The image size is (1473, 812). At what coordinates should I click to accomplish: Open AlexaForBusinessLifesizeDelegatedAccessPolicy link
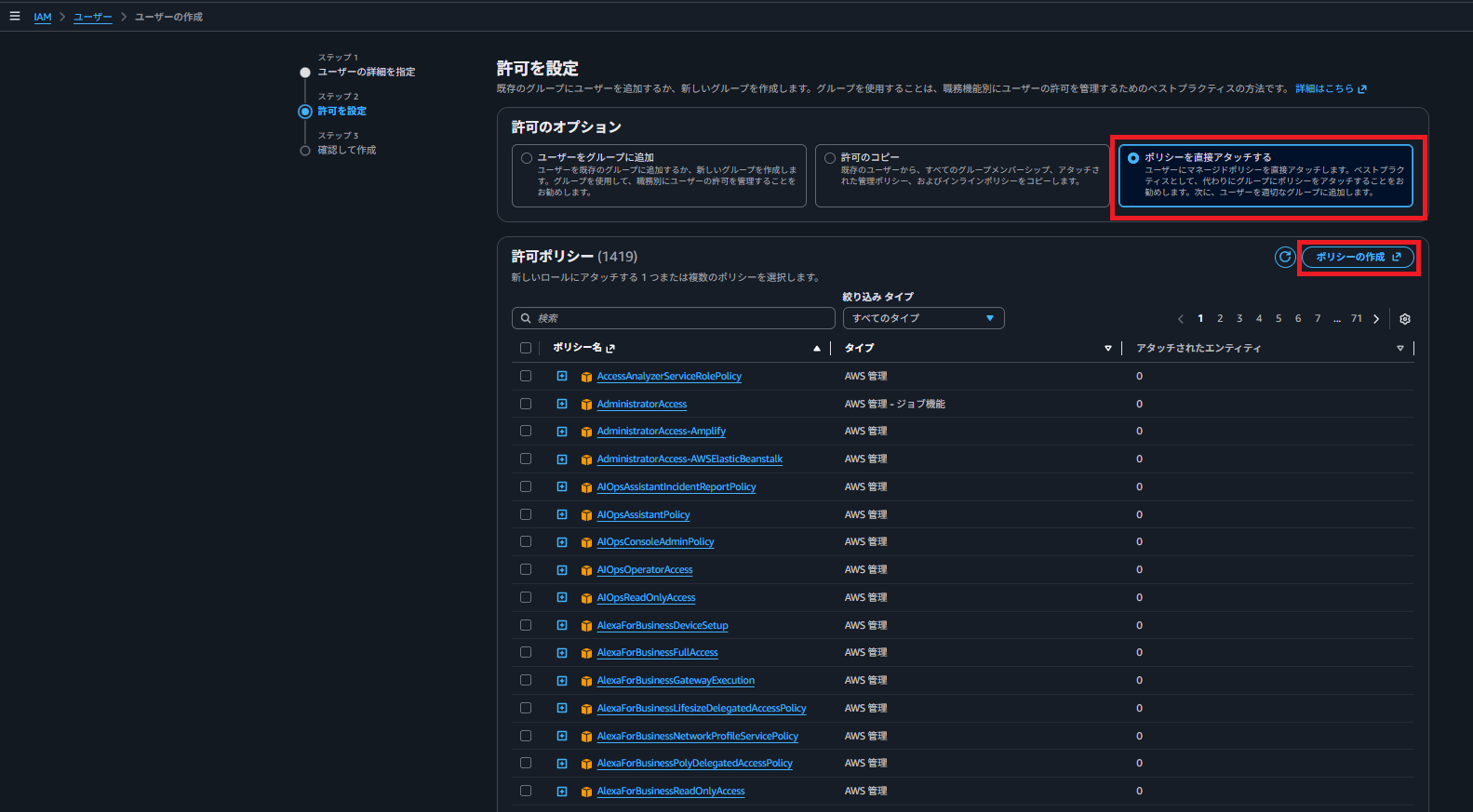(702, 709)
